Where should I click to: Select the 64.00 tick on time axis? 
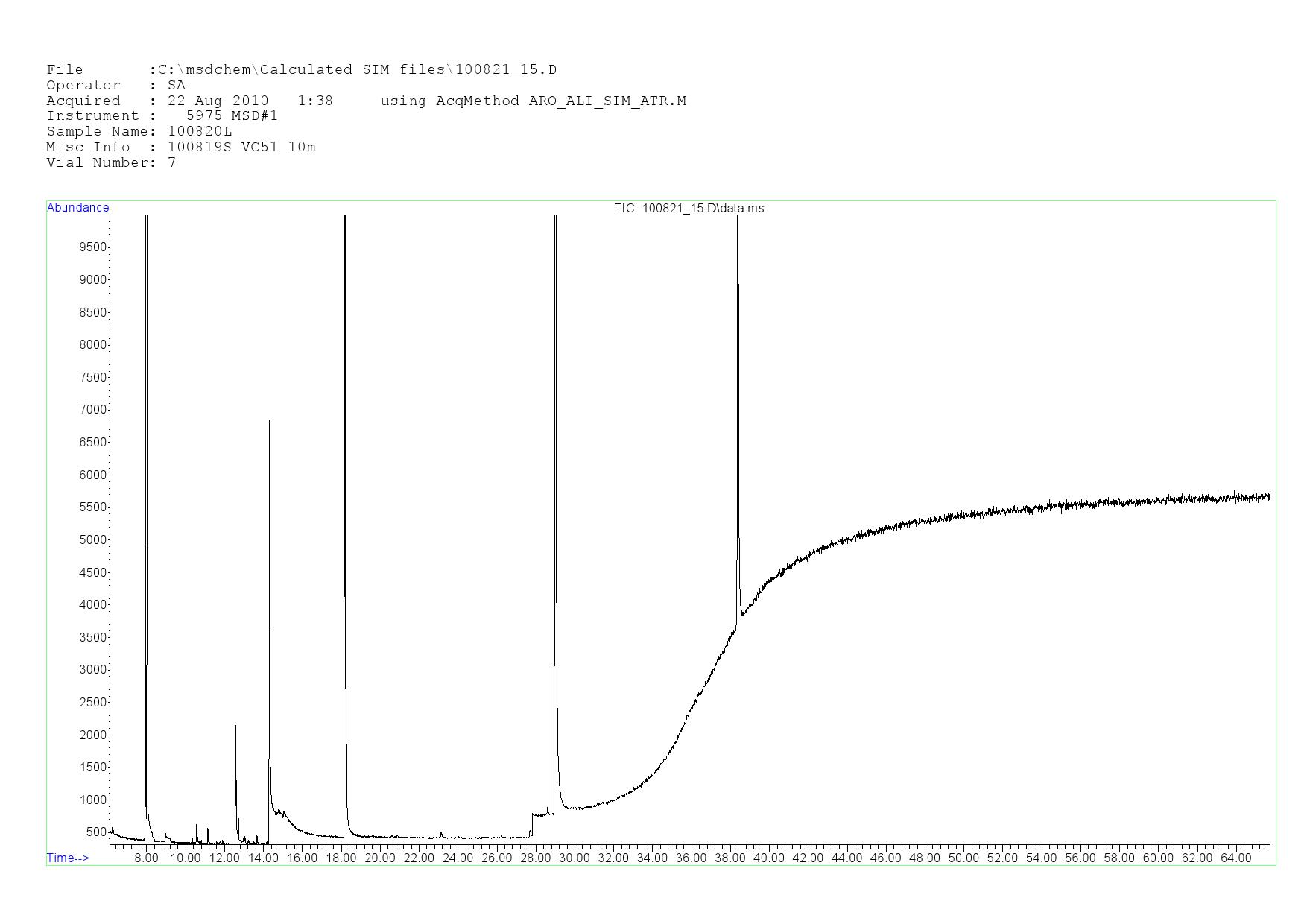click(1235, 858)
